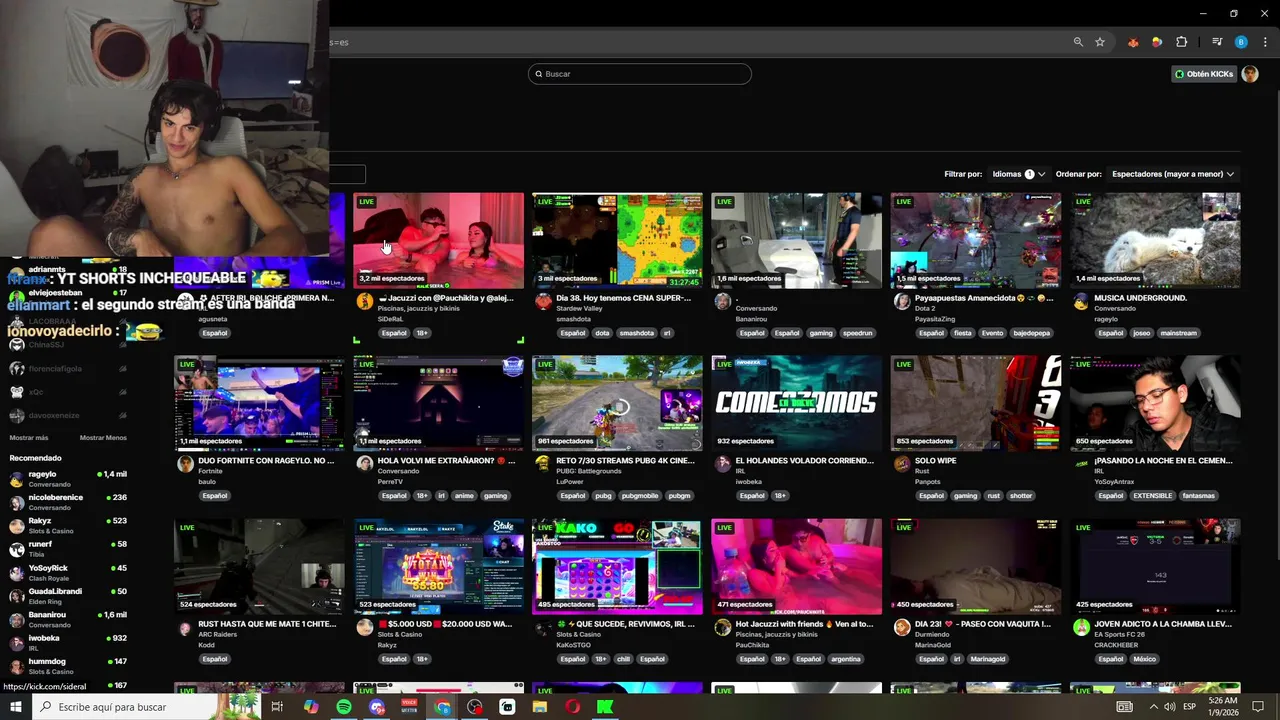Open the Kick app in taskbar
Screen dimensions: 1280x720
point(605,707)
